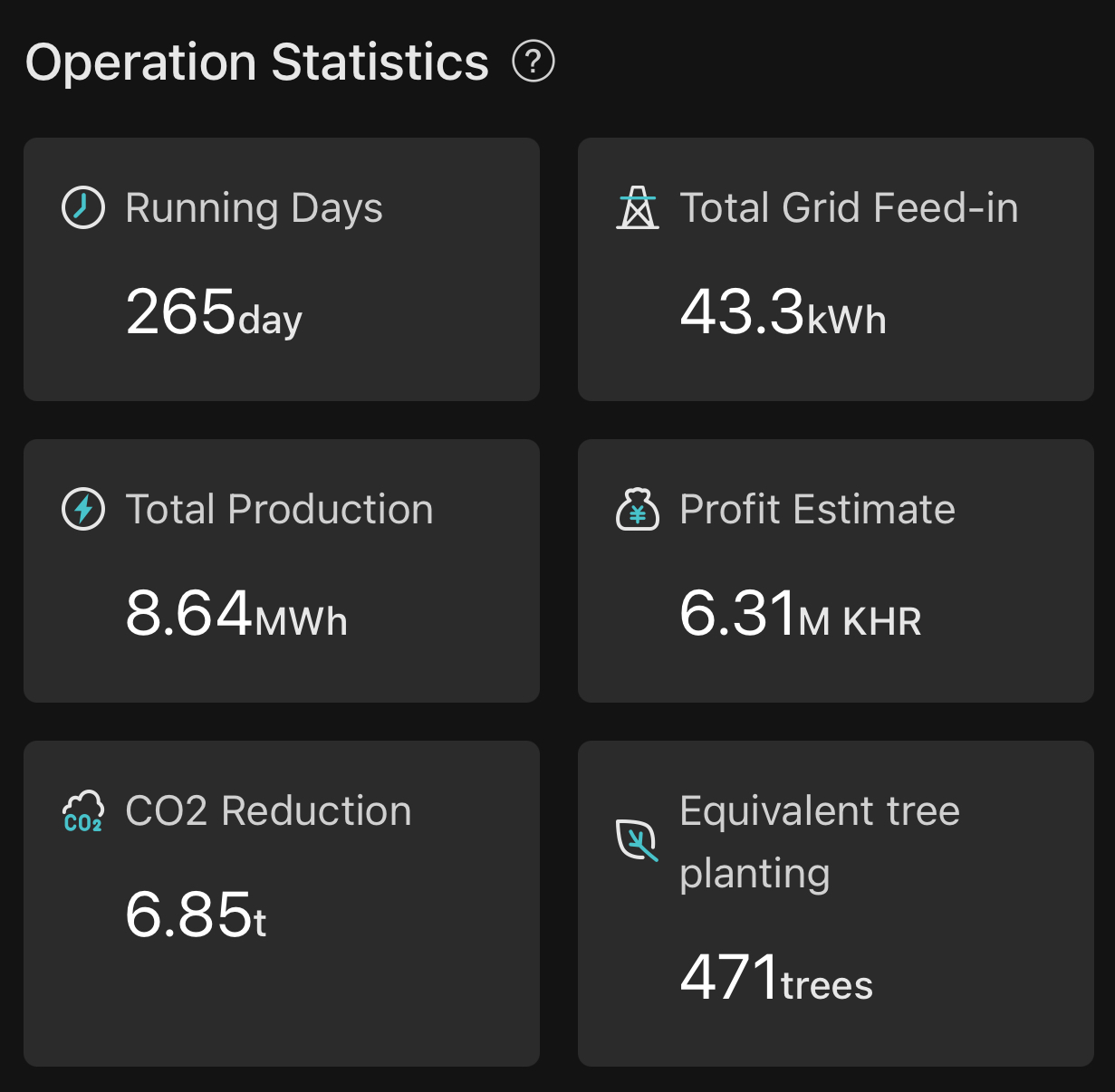Screen dimensions: 1115x1092
Task: Click the 6.31 M KHR value
Action: [800, 615]
